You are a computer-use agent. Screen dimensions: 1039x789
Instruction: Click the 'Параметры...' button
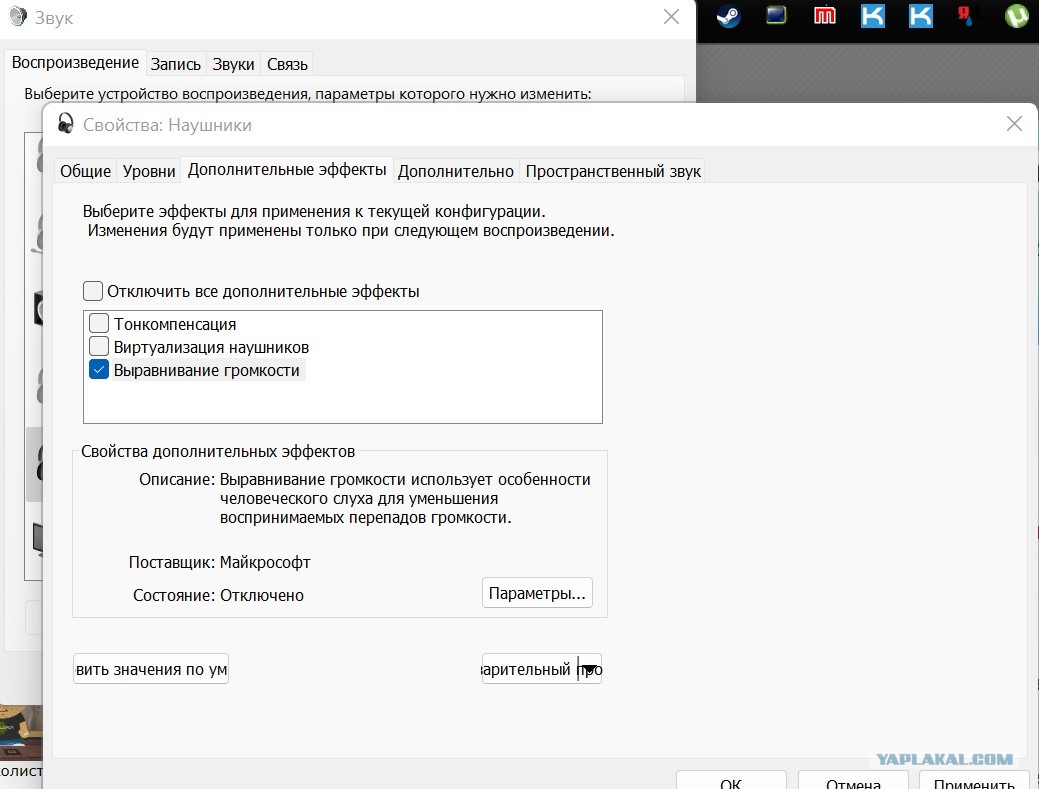click(537, 593)
